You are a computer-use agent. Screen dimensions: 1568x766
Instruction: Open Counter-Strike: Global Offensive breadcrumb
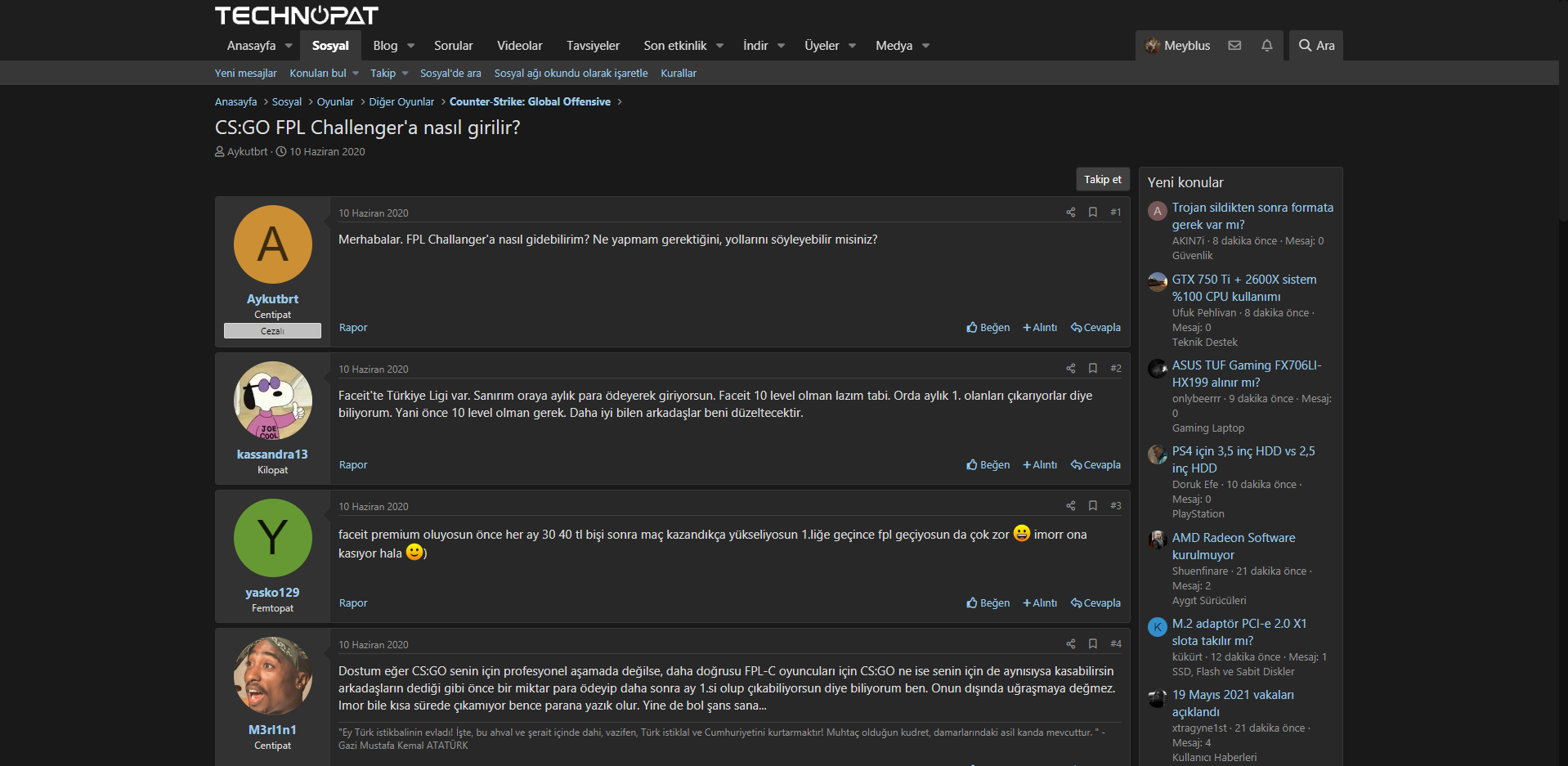(x=530, y=102)
